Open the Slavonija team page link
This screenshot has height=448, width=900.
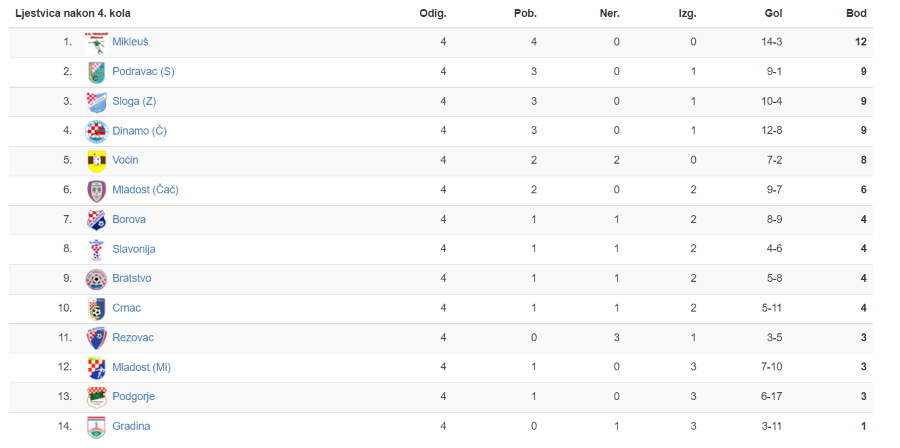pyautogui.click(x=134, y=249)
